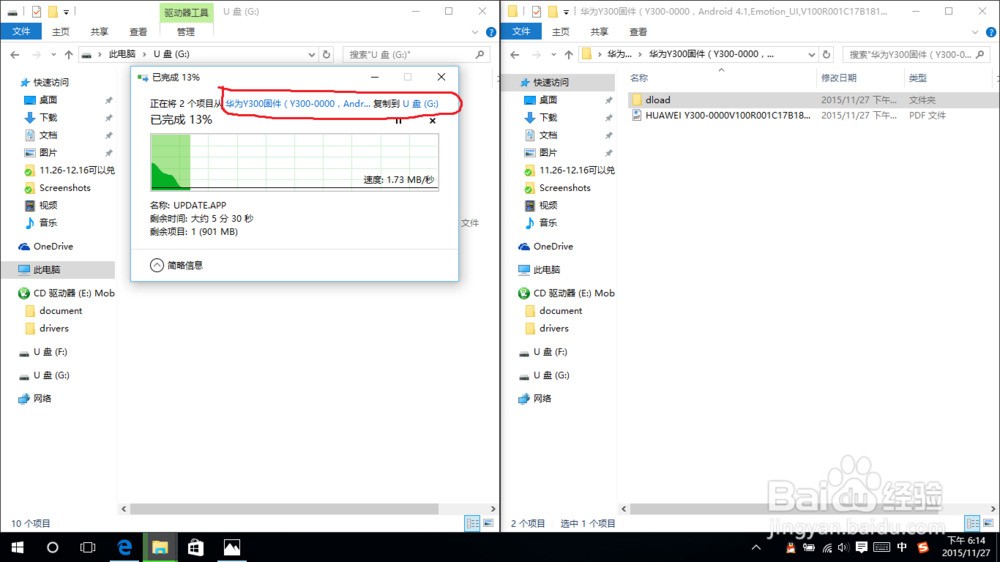Open Screenshots folder in left sidebar
The width and height of the screenshot is (1000, 562).
point(64,188)
